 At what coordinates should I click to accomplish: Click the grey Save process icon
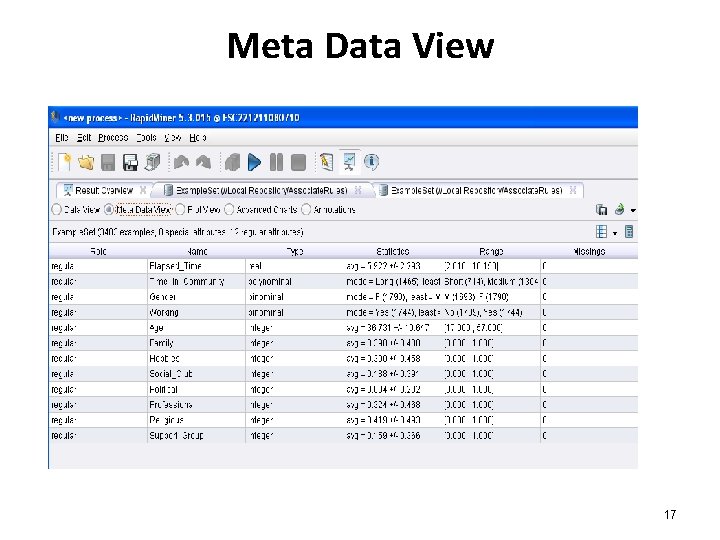(x=108, y=163)
